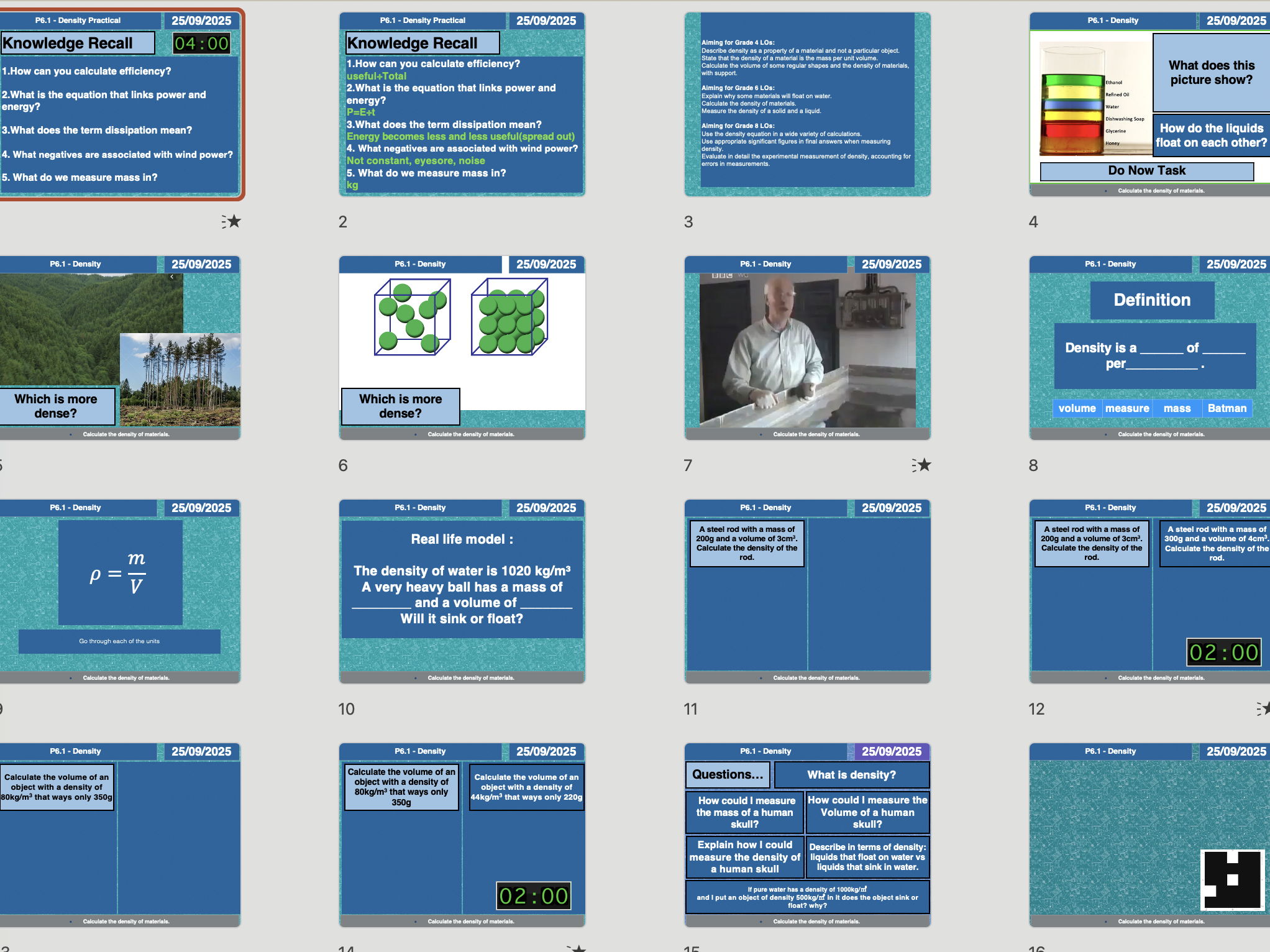Click the animation star icon under slide 1

coord(232,221)
